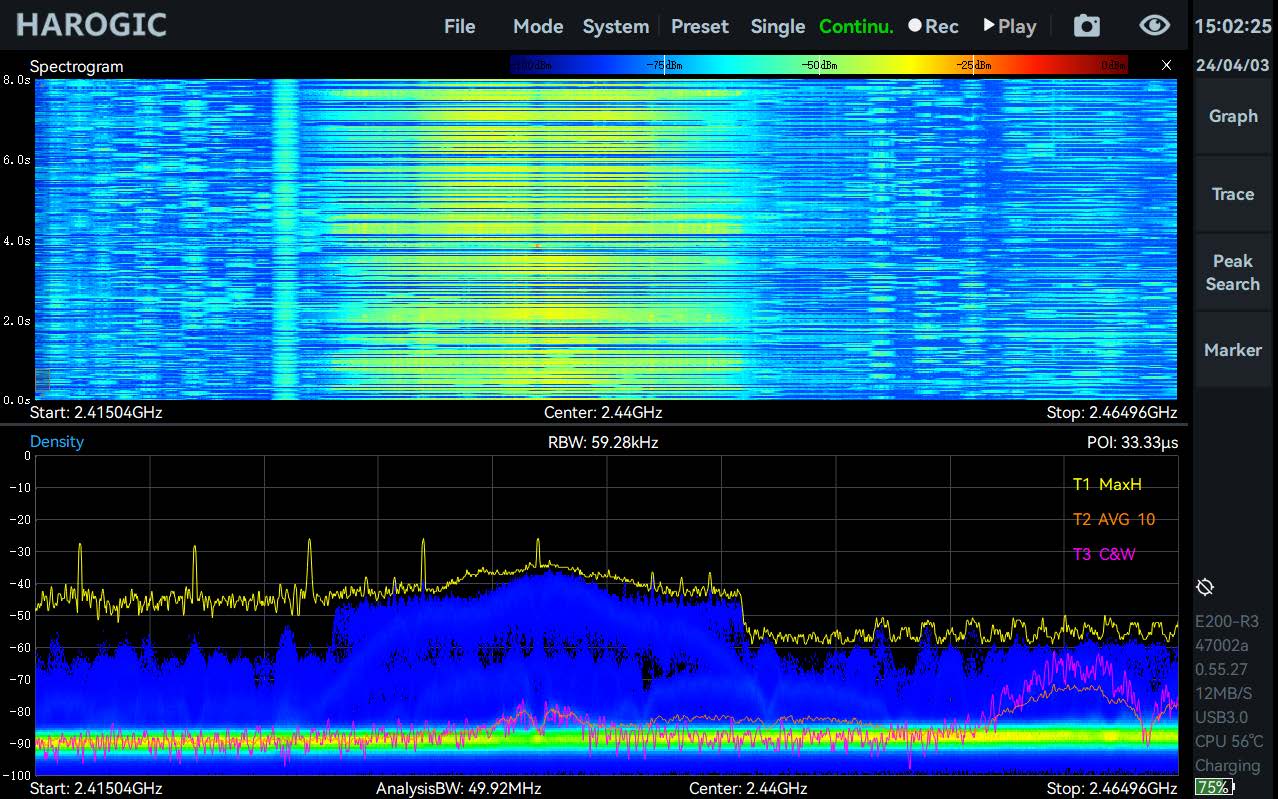Open the File menu
Screen dimensions: 1278x799
pos(459,26)
